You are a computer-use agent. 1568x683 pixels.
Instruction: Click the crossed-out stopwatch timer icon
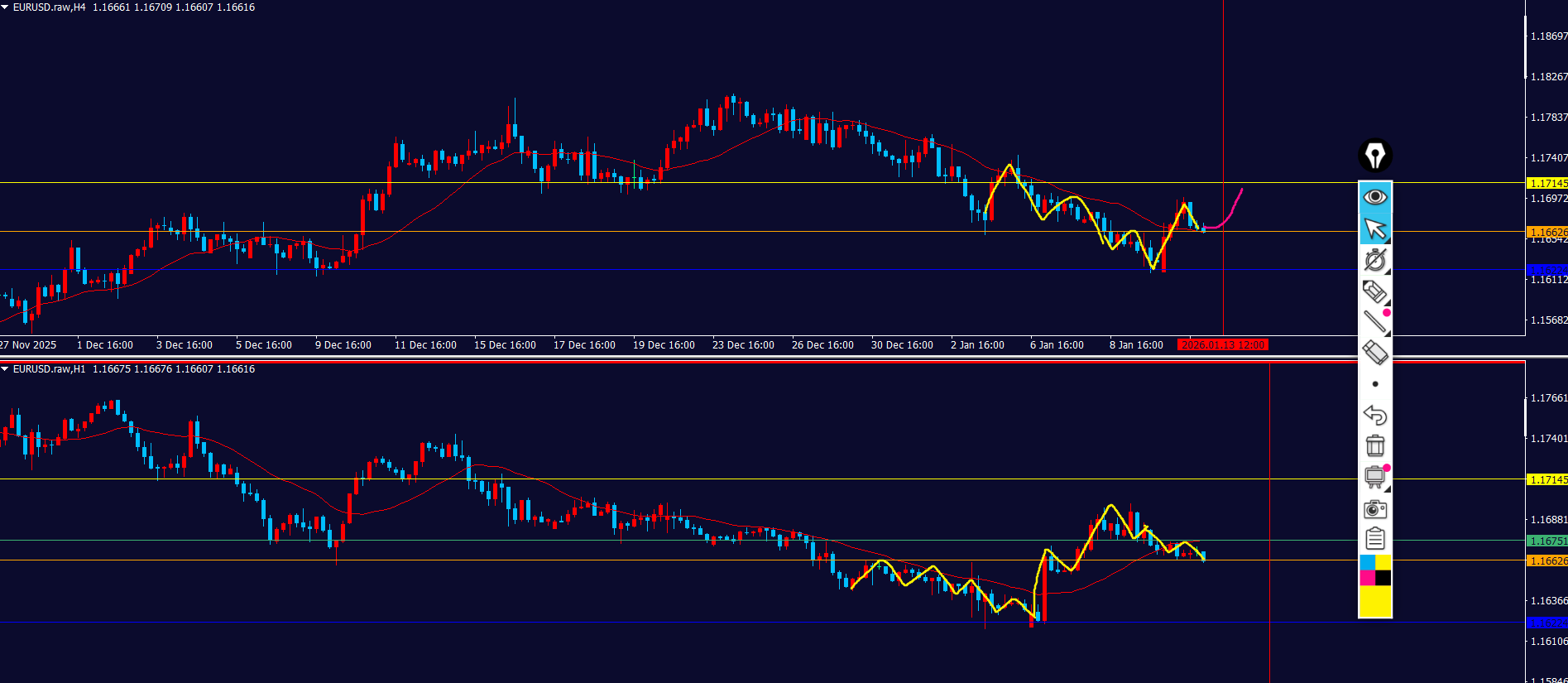click(x=1375, y=260)
